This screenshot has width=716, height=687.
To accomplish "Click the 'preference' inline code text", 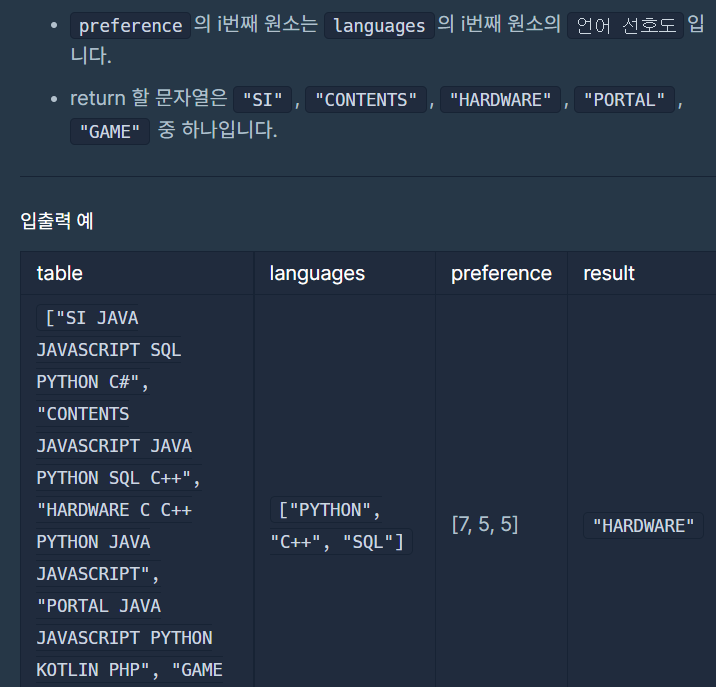I will pos(130,26).
